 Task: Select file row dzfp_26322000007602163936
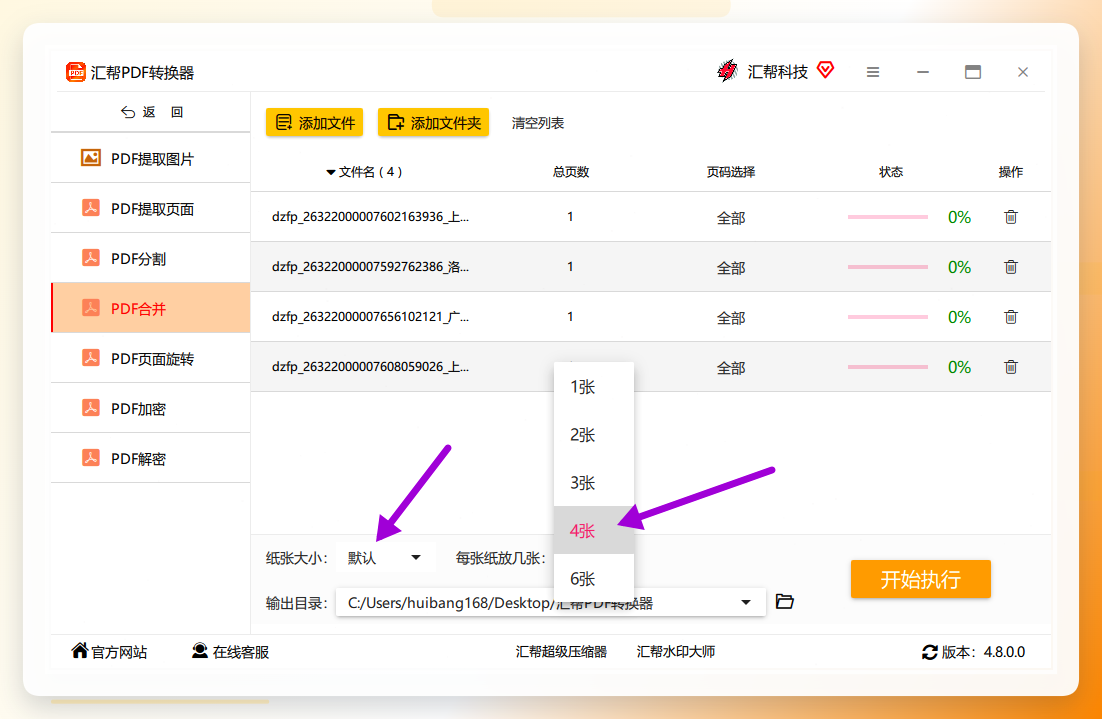[x=651, y=216]
